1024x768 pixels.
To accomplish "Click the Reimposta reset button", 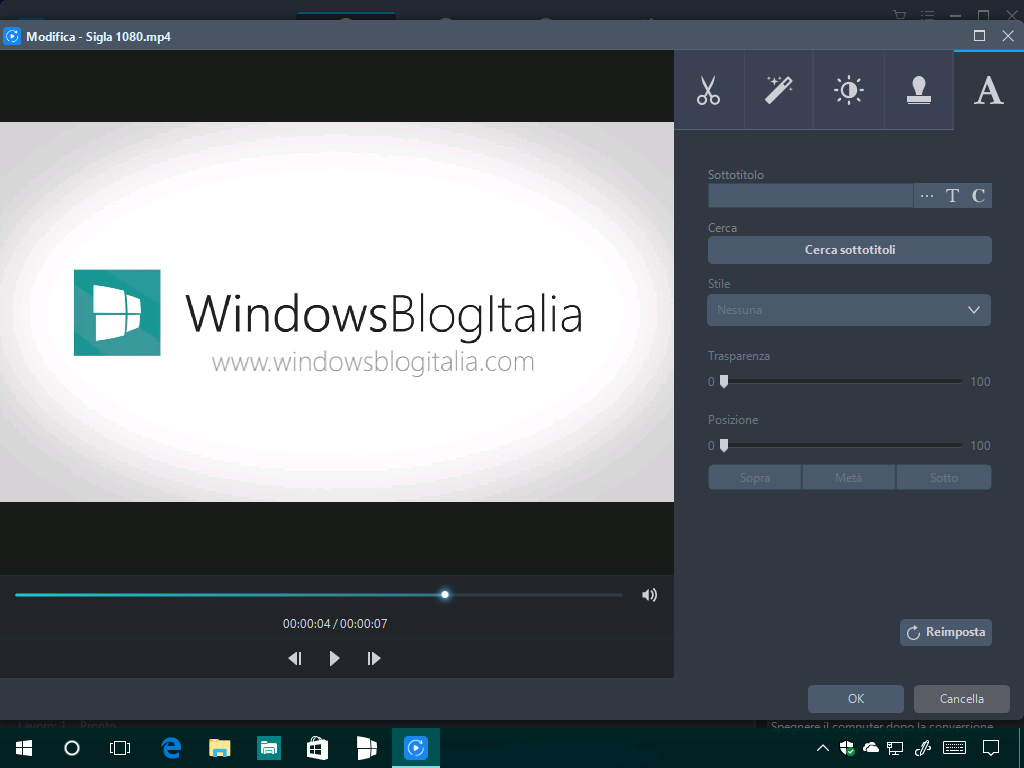I will [x=946, y=632].
